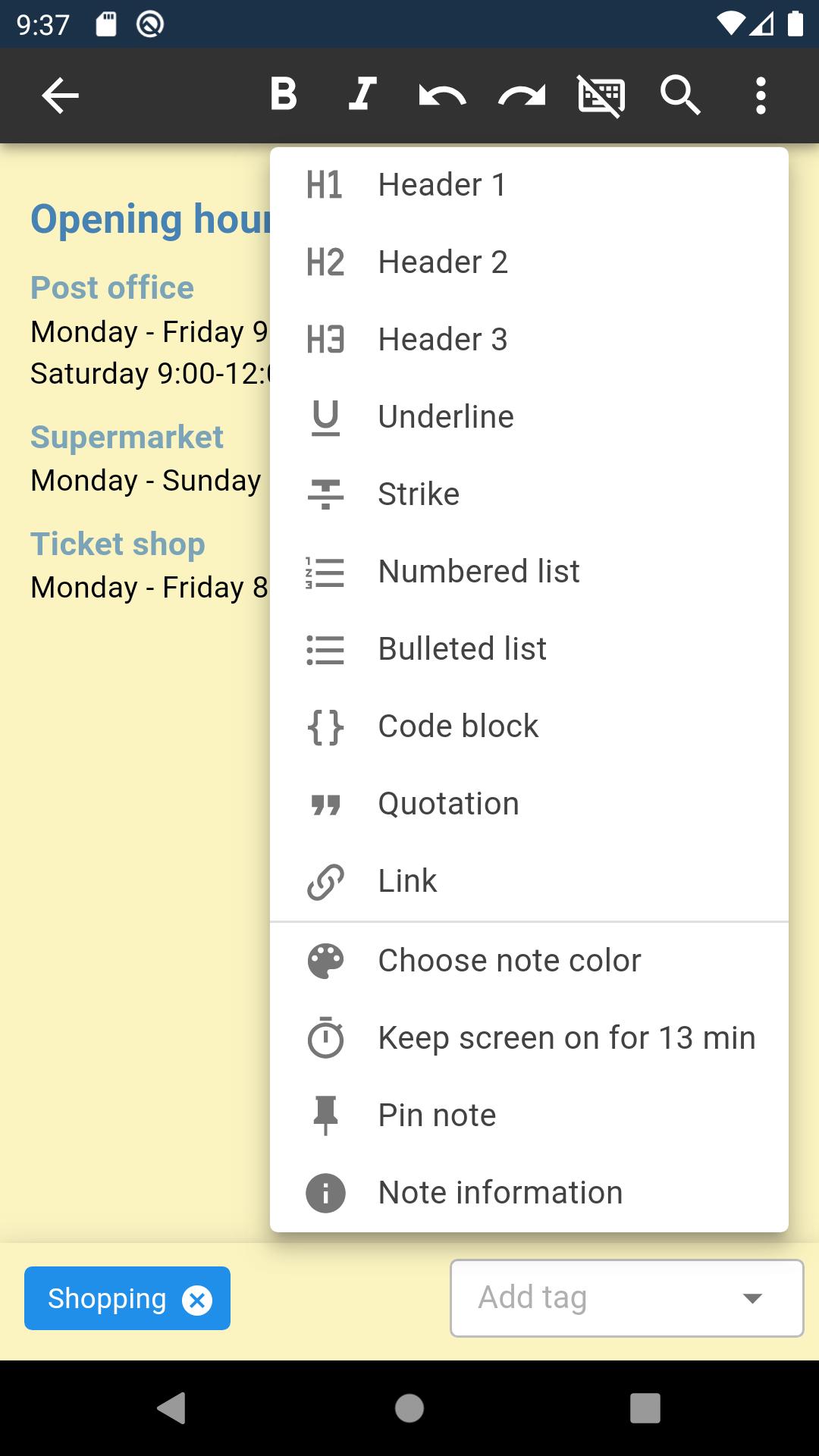Toggle bold formatting
Screen dimensions: 819x1456
click(284, 96)
